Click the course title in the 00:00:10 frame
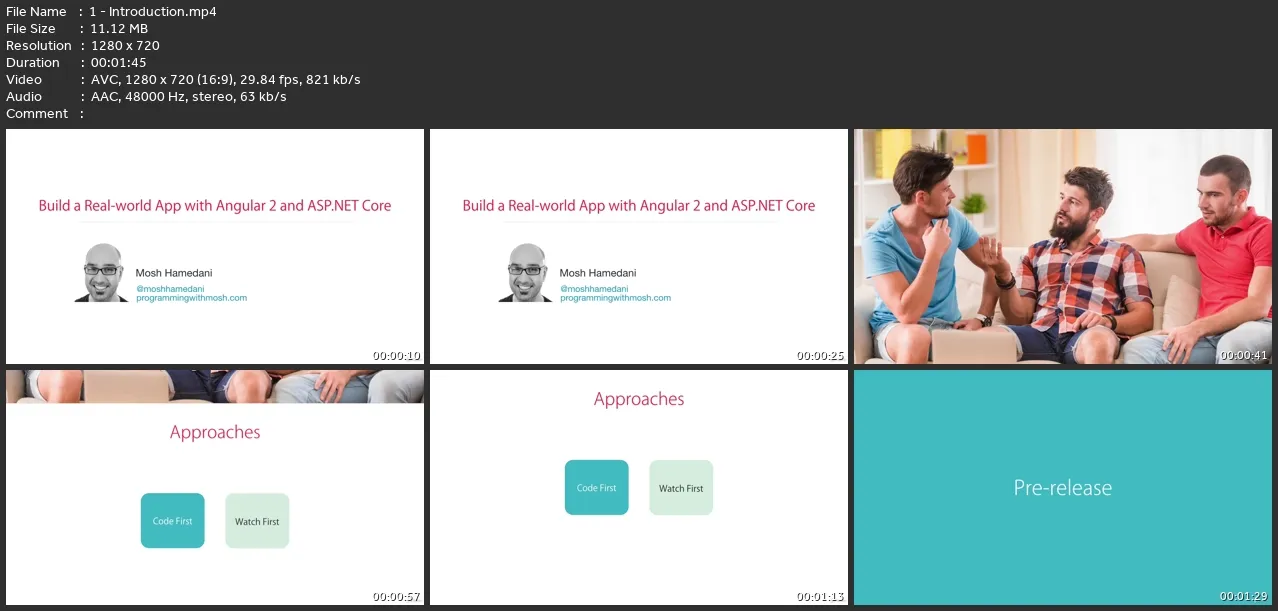The image size is (1278, 611). [215, 206]
